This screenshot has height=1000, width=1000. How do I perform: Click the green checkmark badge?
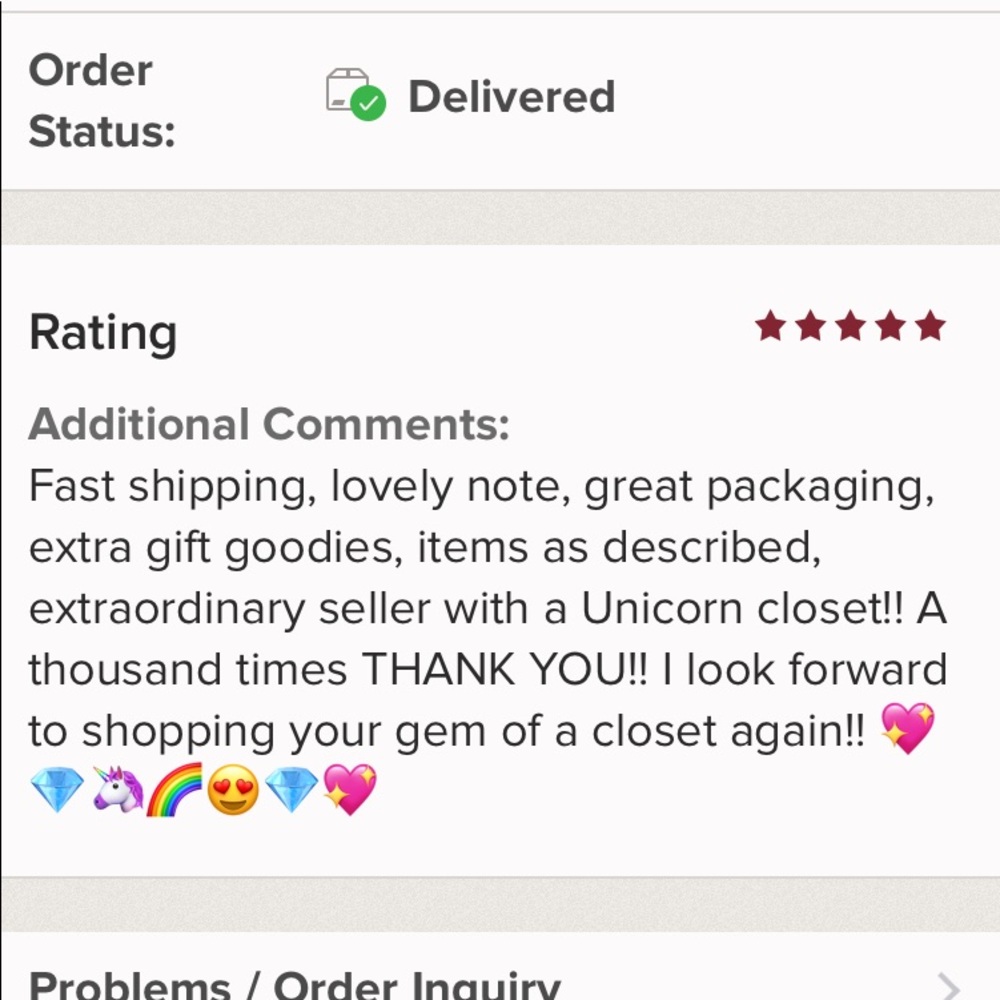tap(372, 104)
